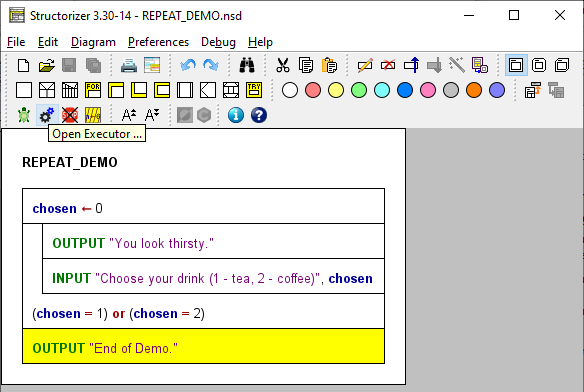Transmute element with magic wand icon
The width and height of the screenshot is (584, 392).
(457, 66)
